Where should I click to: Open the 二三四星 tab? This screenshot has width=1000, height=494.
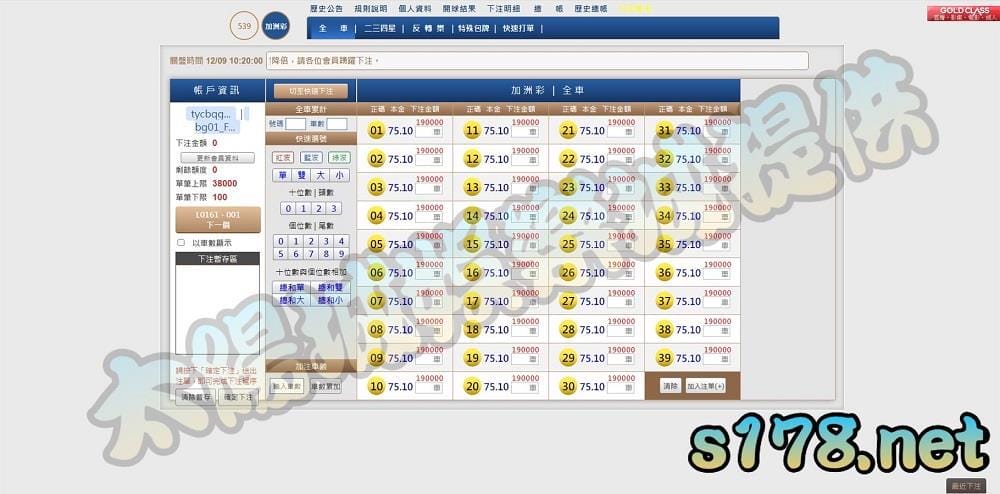coord(379,29)
